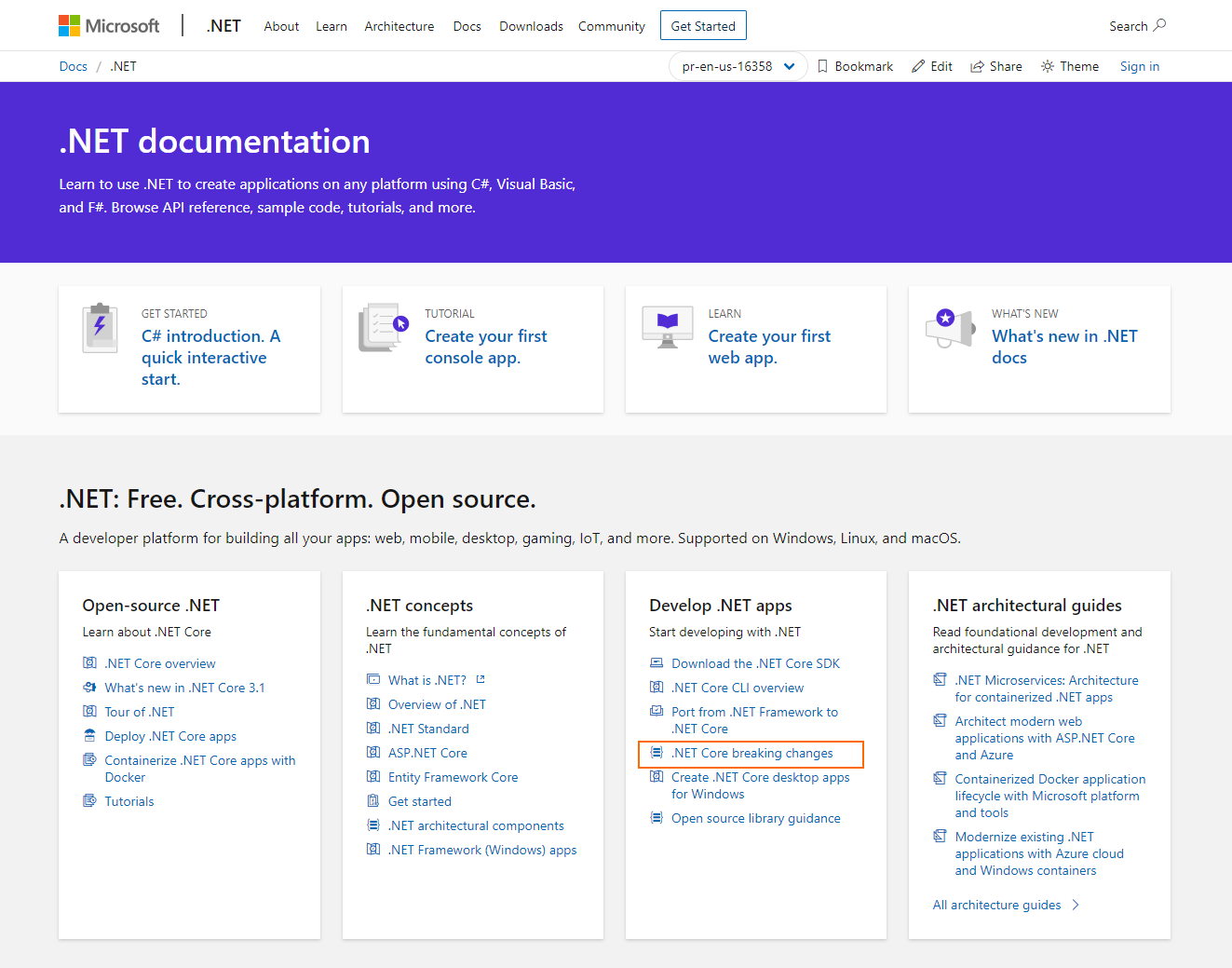This screenshot has width=1232, height=968.
Task: Open .NET Framework (Windows) apps link
Action: pyautogui.click(x=482, y=850)
